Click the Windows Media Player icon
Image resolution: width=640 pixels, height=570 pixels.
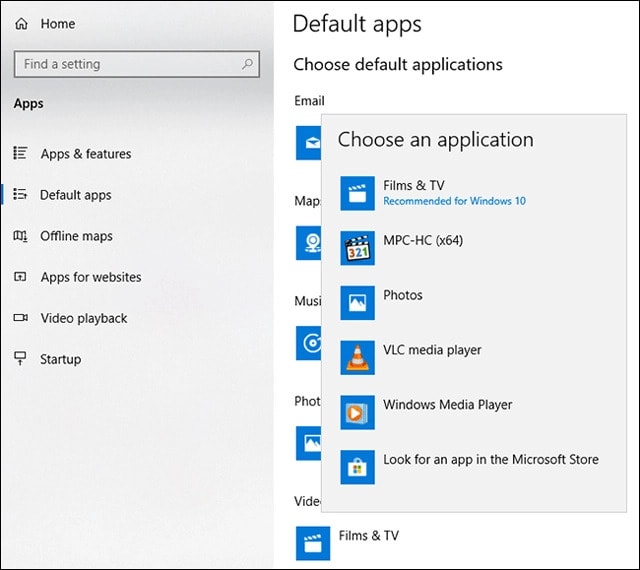[357, 412]
